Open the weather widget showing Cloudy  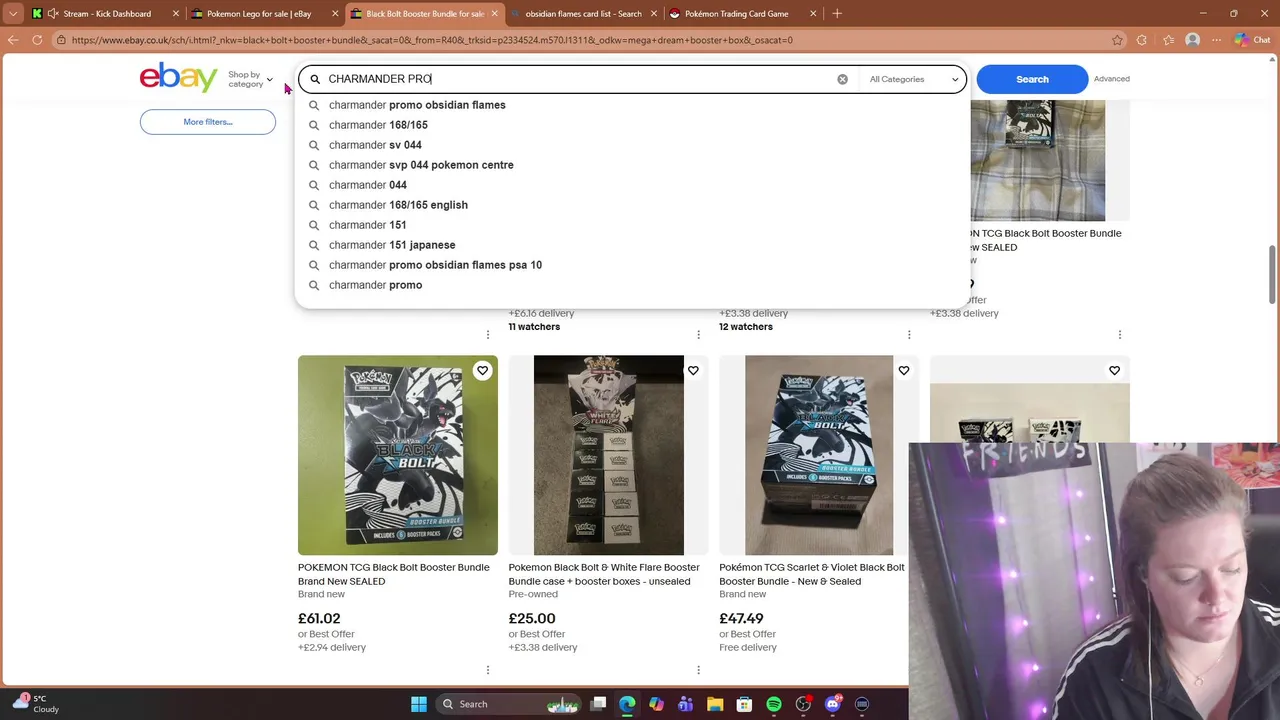(x=35, y=704)
